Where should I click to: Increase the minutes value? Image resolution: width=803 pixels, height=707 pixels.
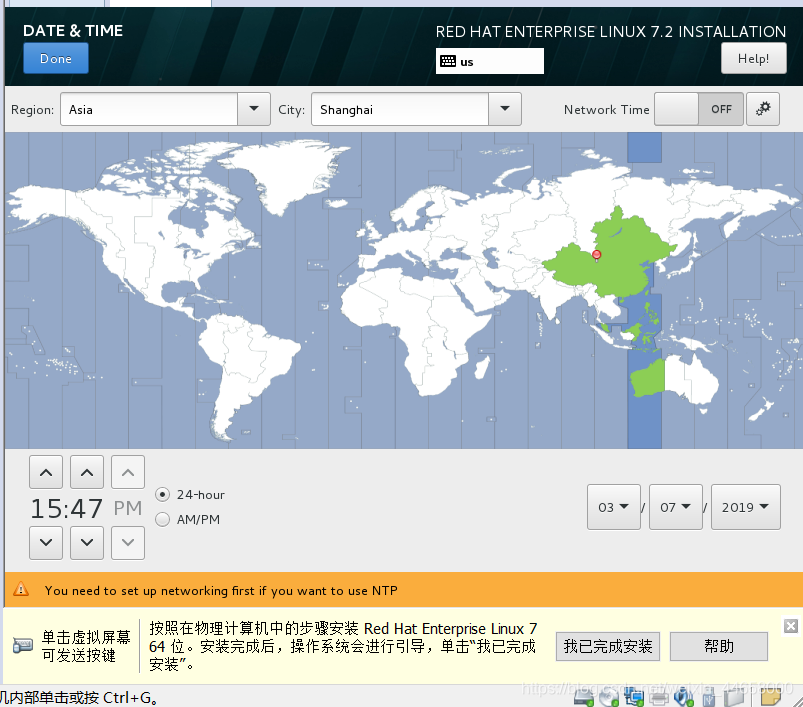(87, 472)
